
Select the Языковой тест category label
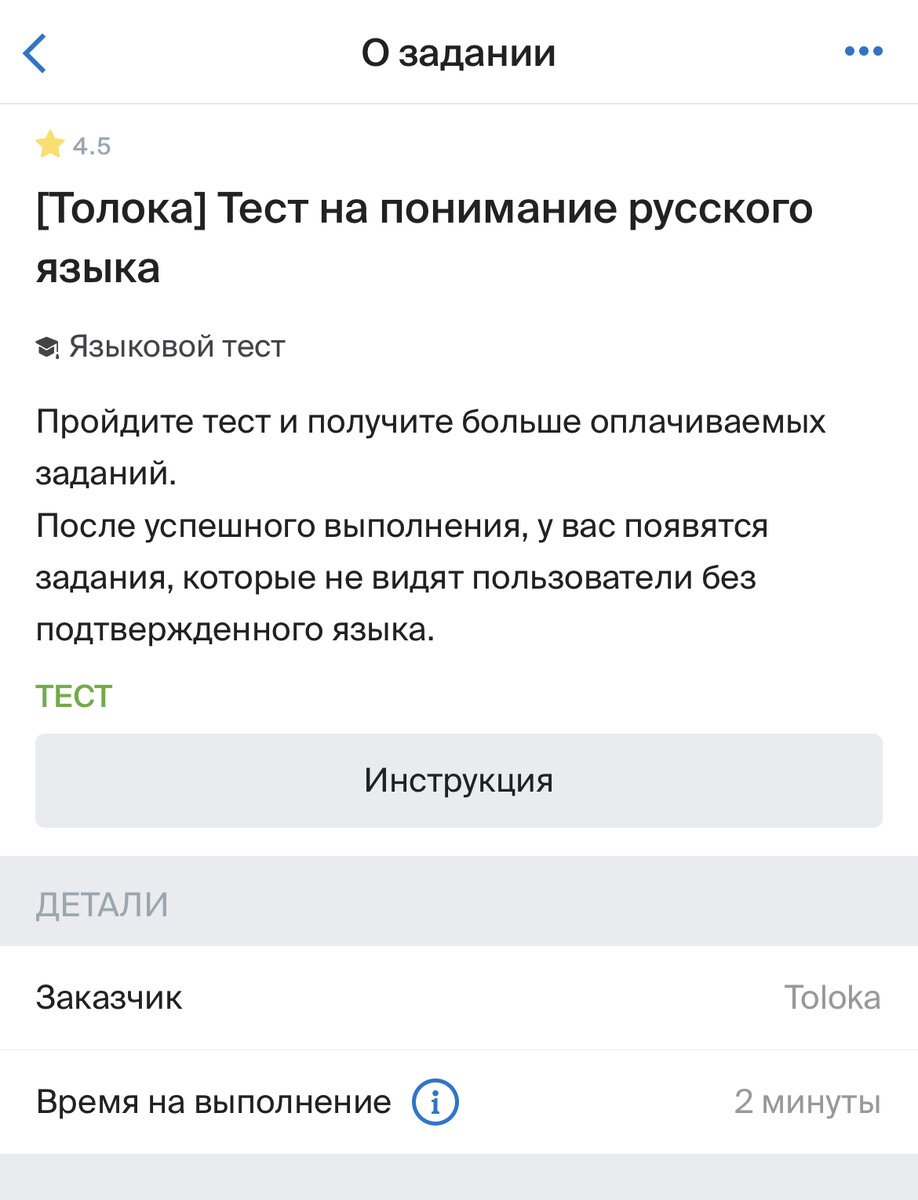(175, 345)
